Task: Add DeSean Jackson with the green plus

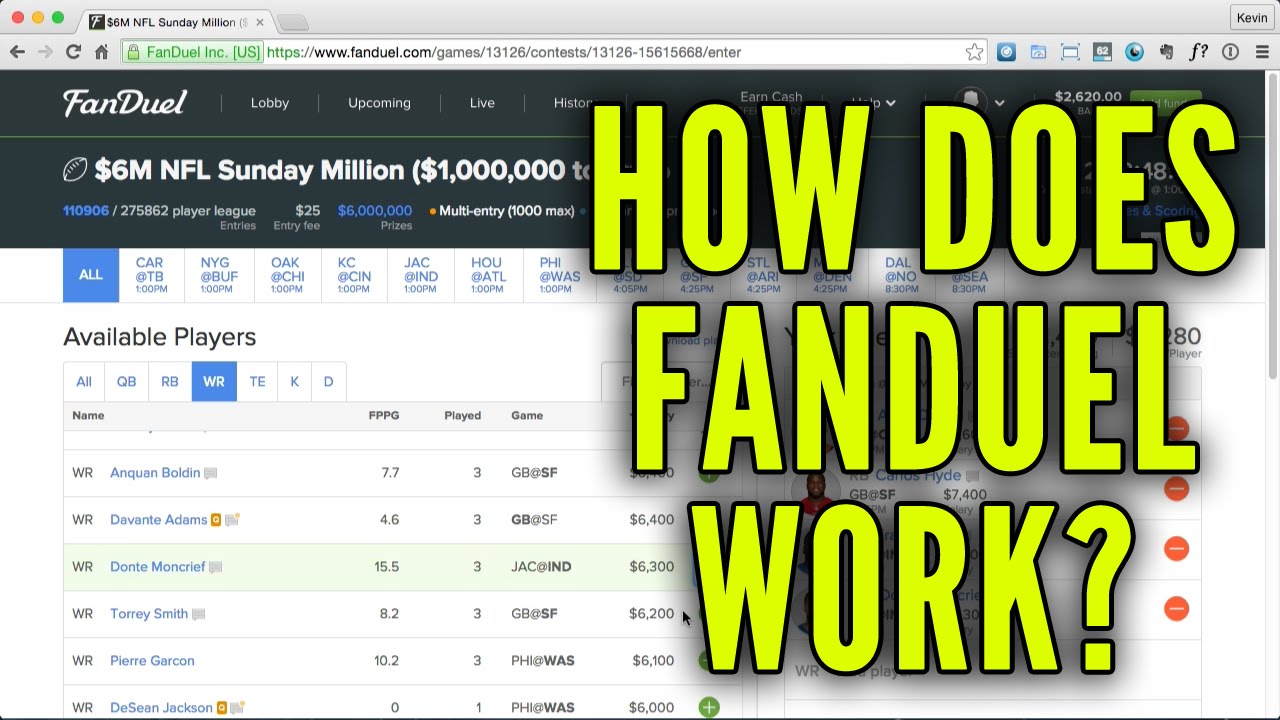Action: pyautogui.click(x=709, y=707)
